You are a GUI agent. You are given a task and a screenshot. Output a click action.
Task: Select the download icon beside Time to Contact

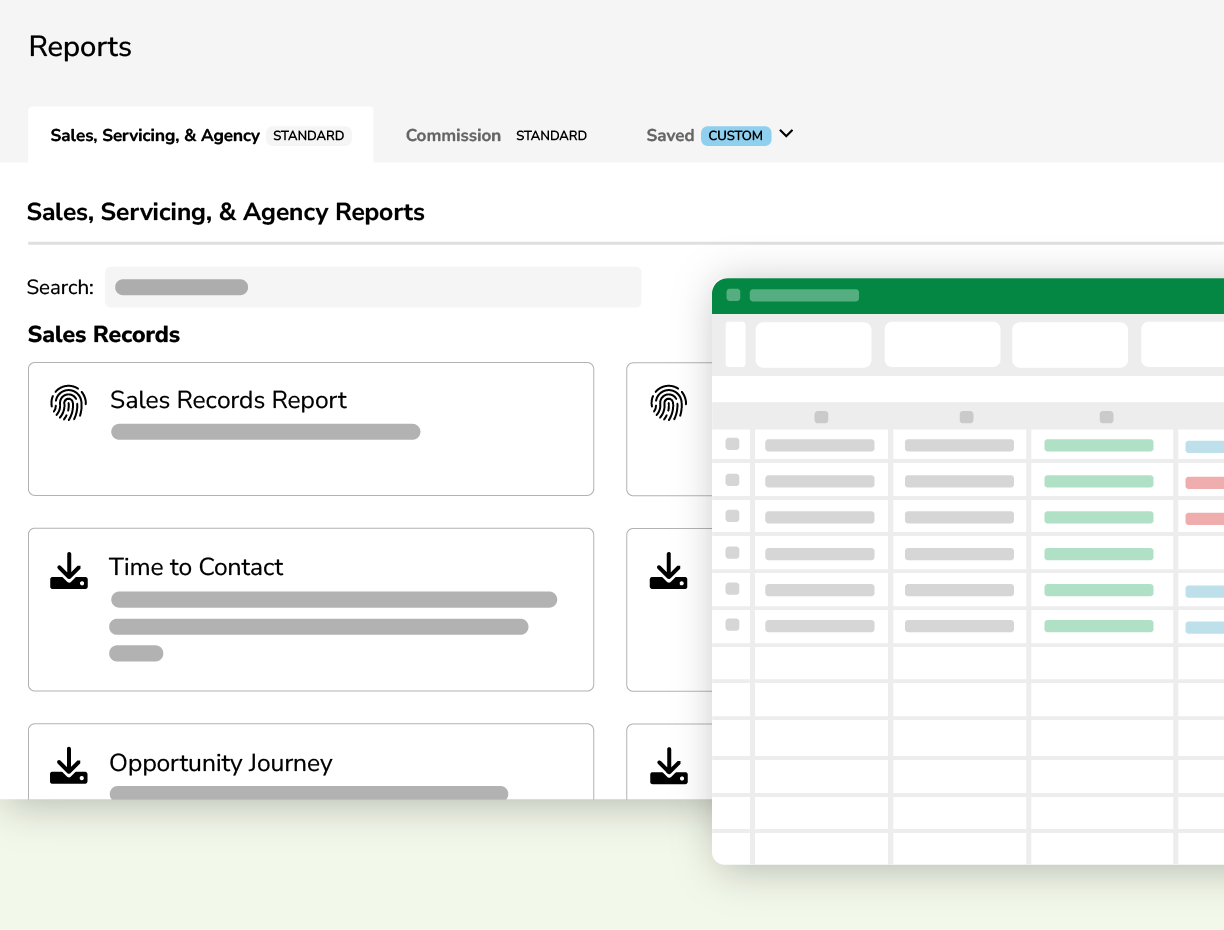69,569
